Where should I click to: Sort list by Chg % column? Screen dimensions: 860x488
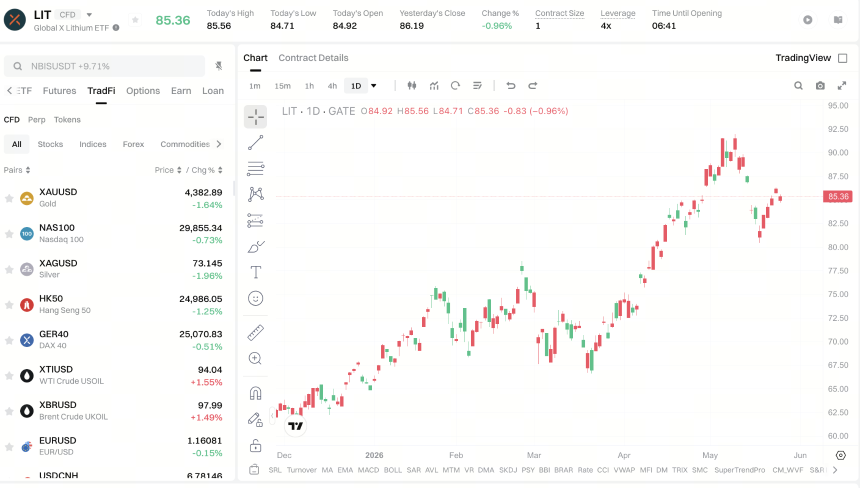coord(207,170)
